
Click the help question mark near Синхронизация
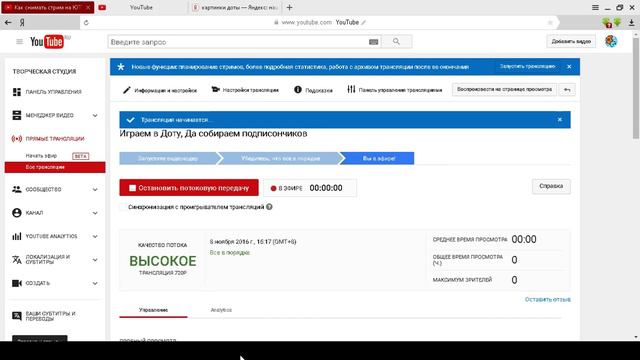(x=269, y=207)
